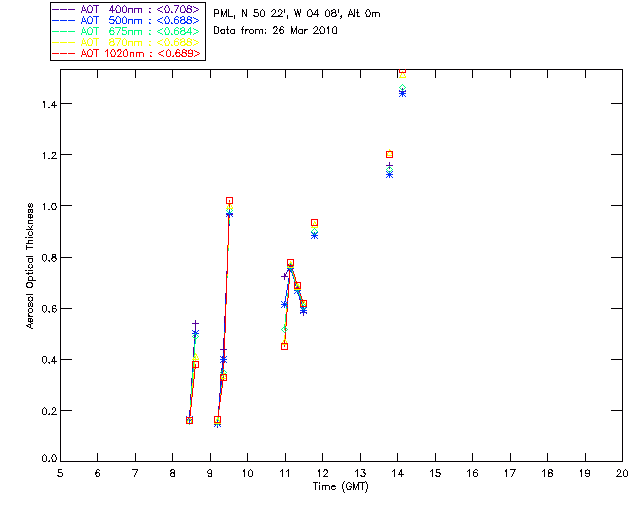Click the red square marker near 0.94 thickness
This screenshot has width=640, height=512.
coord(314,223)
